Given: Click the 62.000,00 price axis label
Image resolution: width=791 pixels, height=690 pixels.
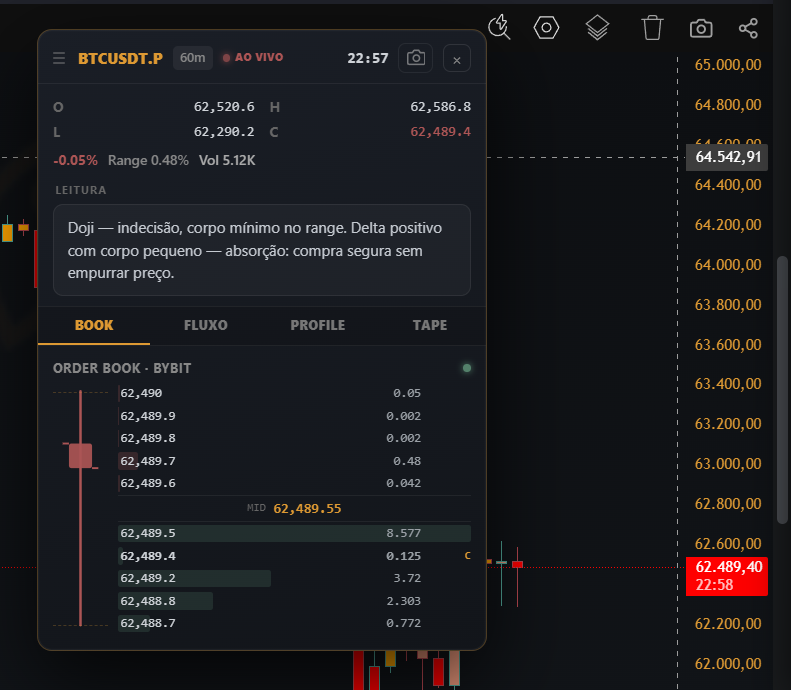Looking at the screenshot, I should click(728, 664).
